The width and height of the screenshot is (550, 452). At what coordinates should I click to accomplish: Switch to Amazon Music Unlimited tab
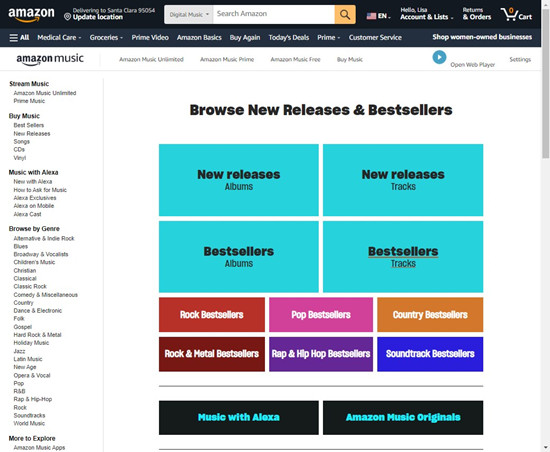[151, 59]
